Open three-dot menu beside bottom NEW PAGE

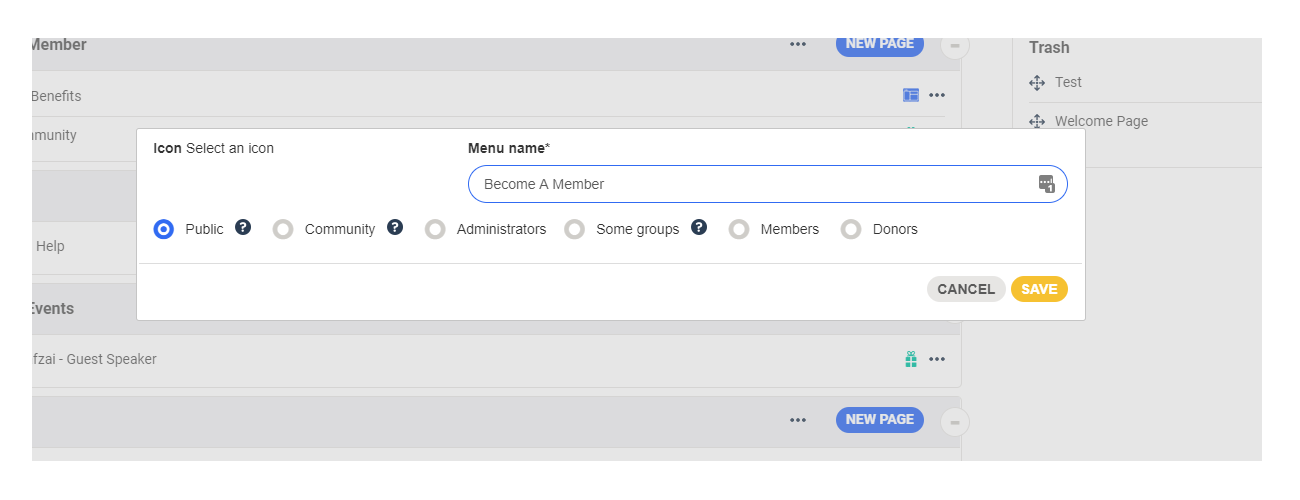pos(798,420)
